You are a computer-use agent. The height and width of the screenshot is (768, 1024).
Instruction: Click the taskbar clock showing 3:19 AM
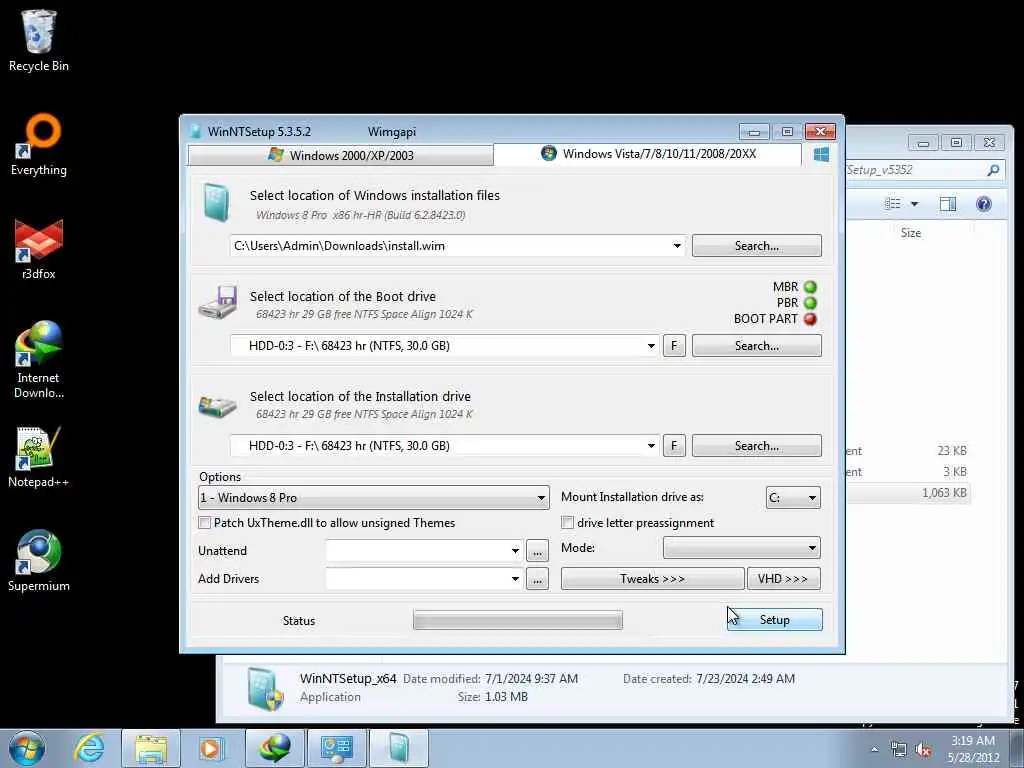(973, 749)
